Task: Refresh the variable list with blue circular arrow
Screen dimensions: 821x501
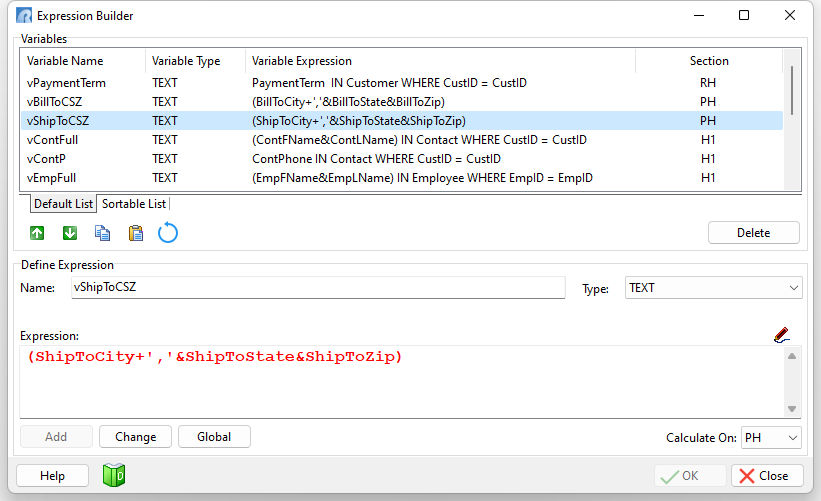Action: click(168, 233)
